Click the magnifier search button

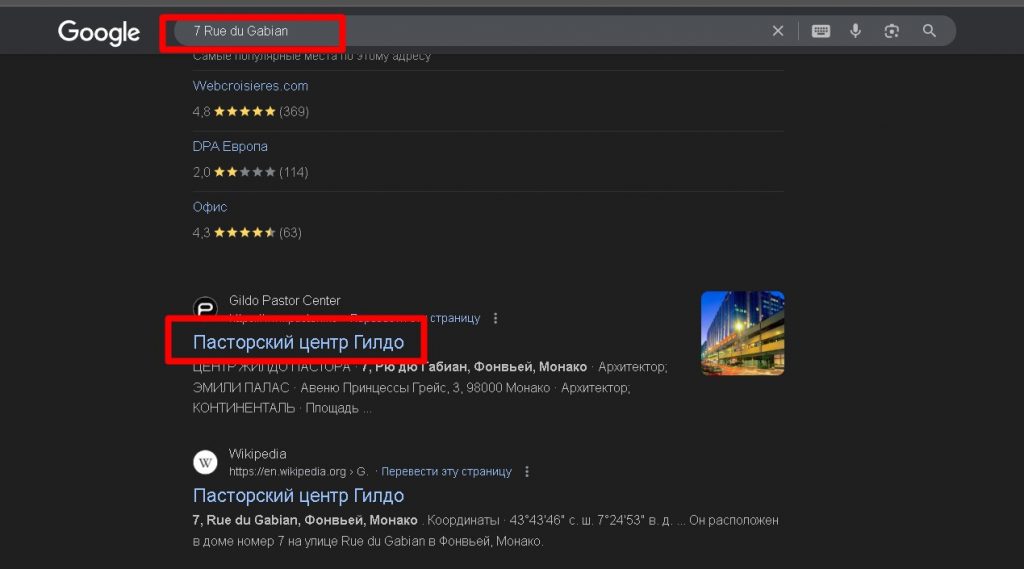[929, 31]
